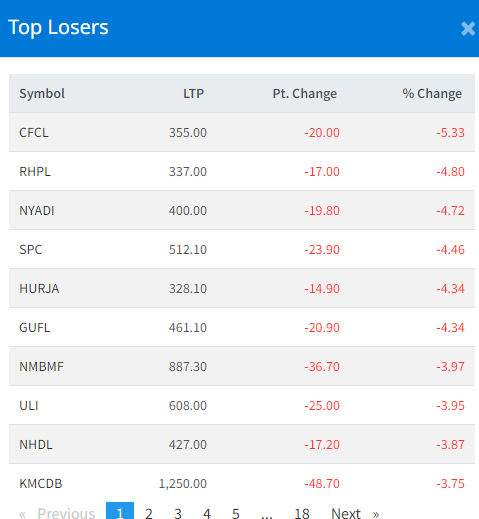Screen dimensions: 479x519
Task: Sort by Pt. Change column header
Action: click(305, 93)
